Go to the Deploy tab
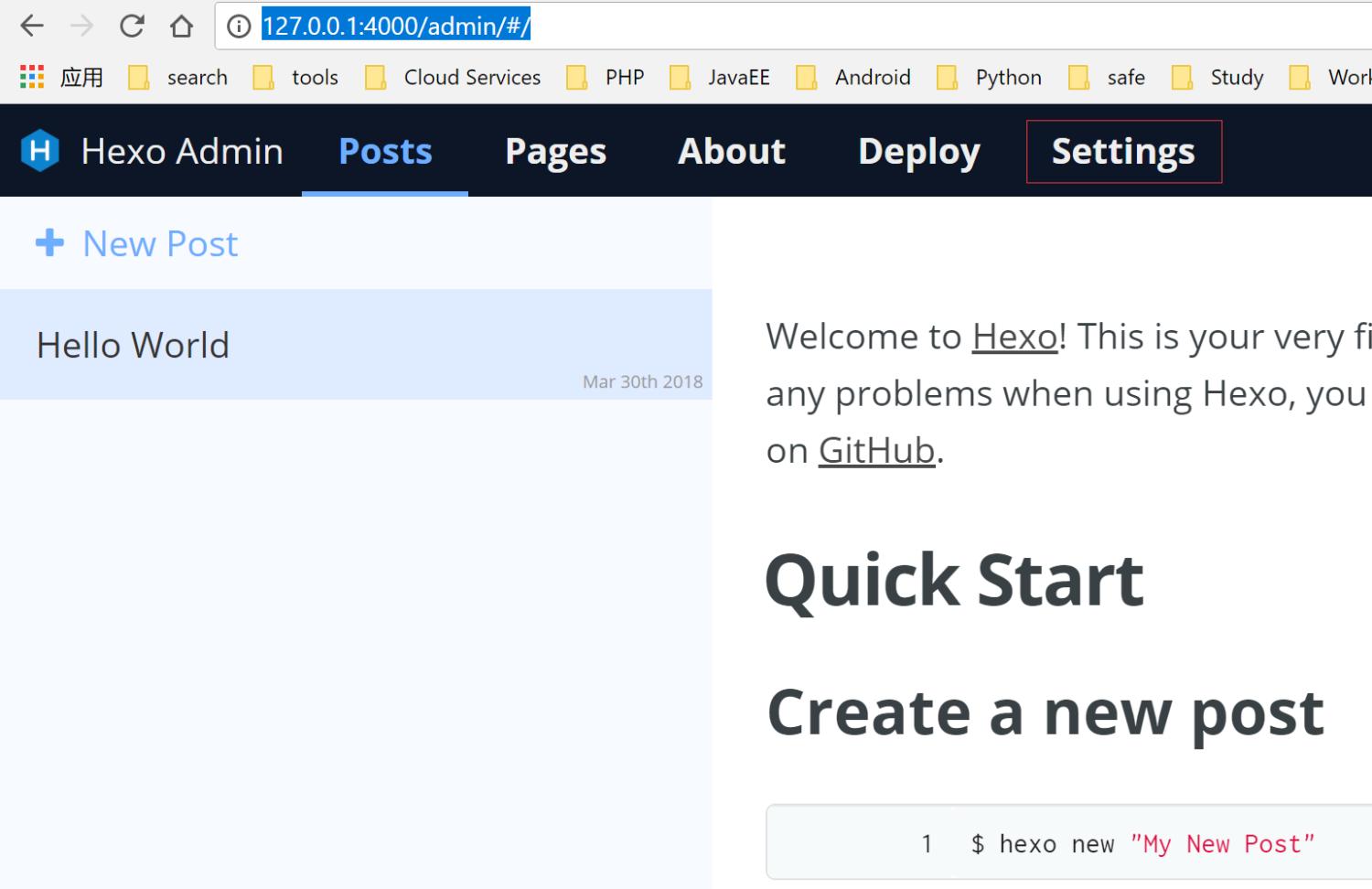Screen dimensions: 1372x889 coord(918,151)
